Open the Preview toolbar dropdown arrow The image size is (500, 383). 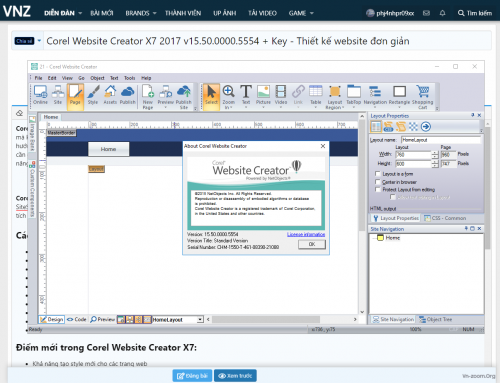pos(166,108)
